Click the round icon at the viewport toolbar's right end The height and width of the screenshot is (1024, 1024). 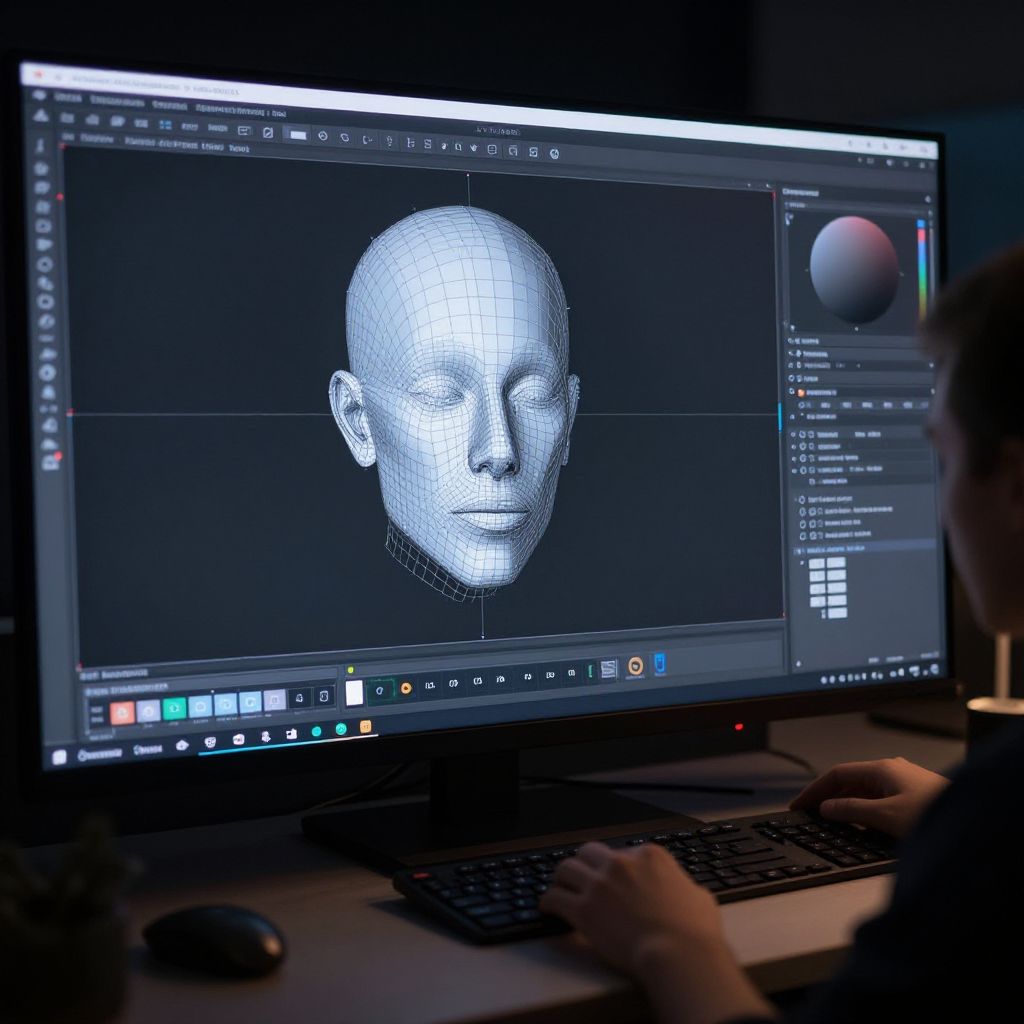(554, 153)
